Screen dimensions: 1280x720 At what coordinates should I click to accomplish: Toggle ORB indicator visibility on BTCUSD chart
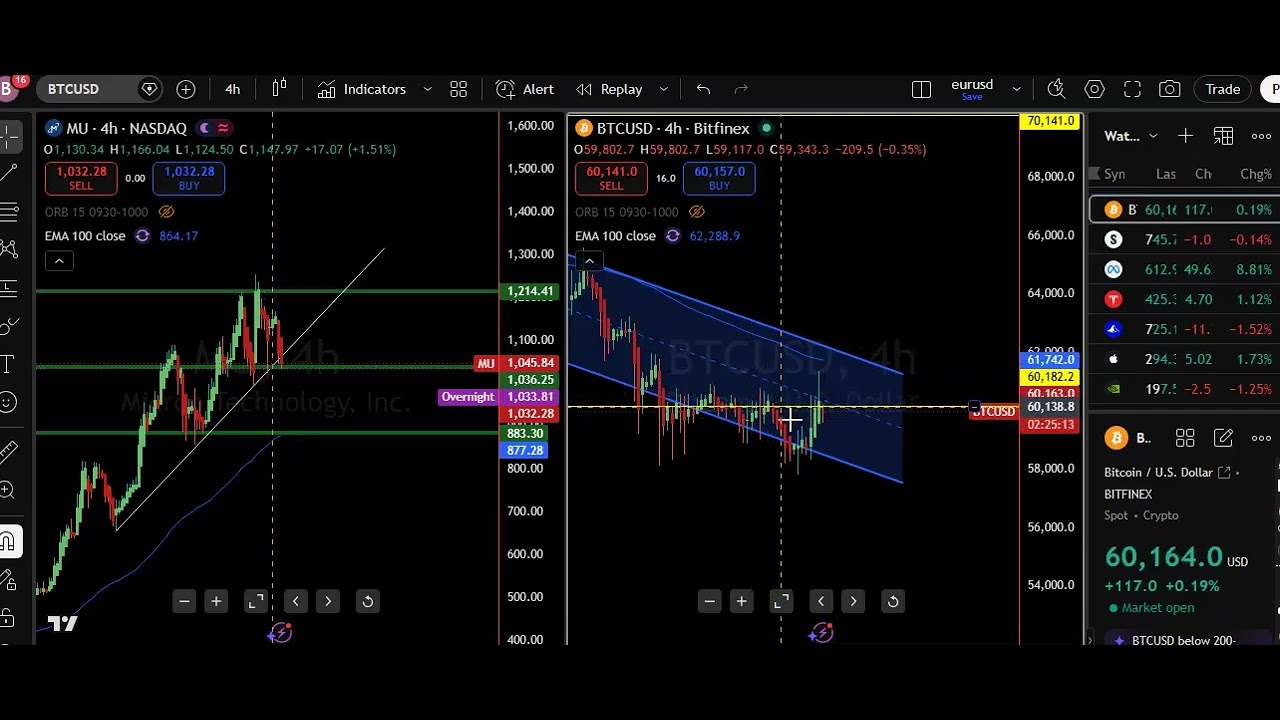tap(697, 212)
